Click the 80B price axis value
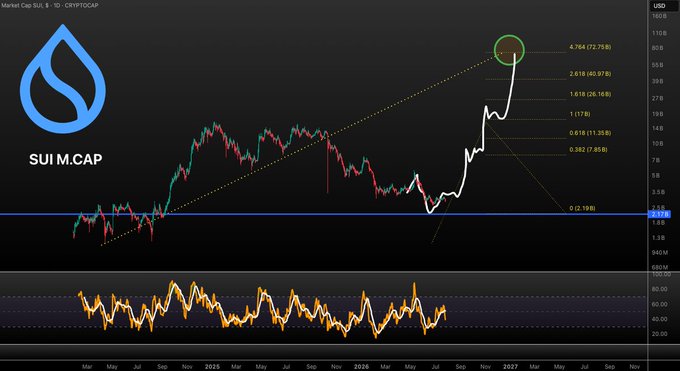 pyautogui.click(x=658, y=48)
